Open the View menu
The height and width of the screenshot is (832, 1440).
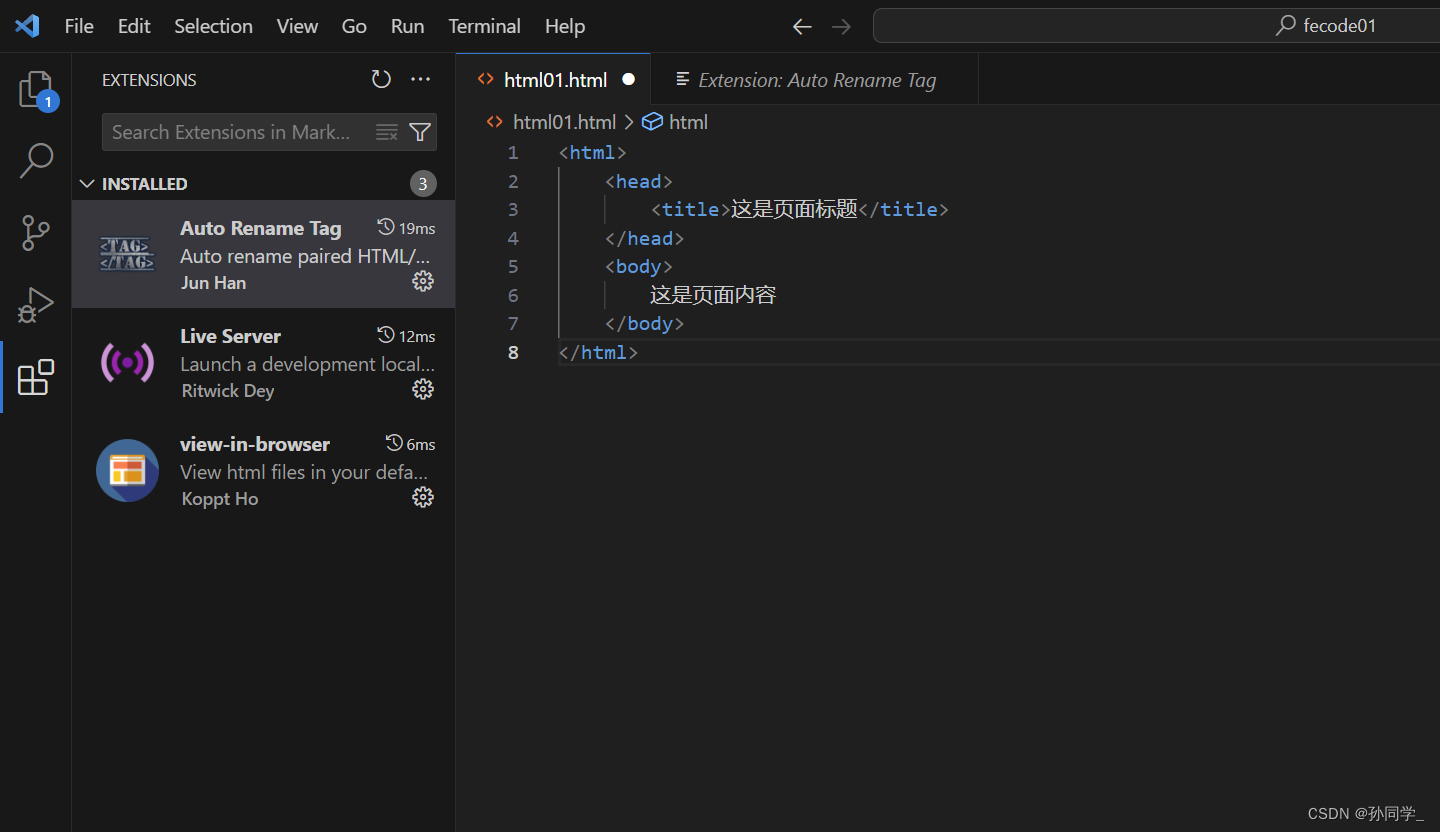(x=297, y=26)
